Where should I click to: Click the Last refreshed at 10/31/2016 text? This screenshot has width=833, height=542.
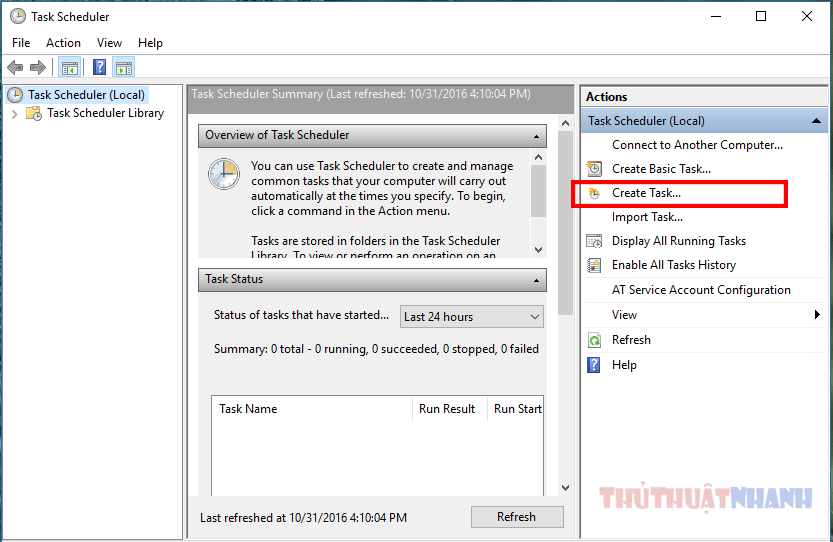303,518
